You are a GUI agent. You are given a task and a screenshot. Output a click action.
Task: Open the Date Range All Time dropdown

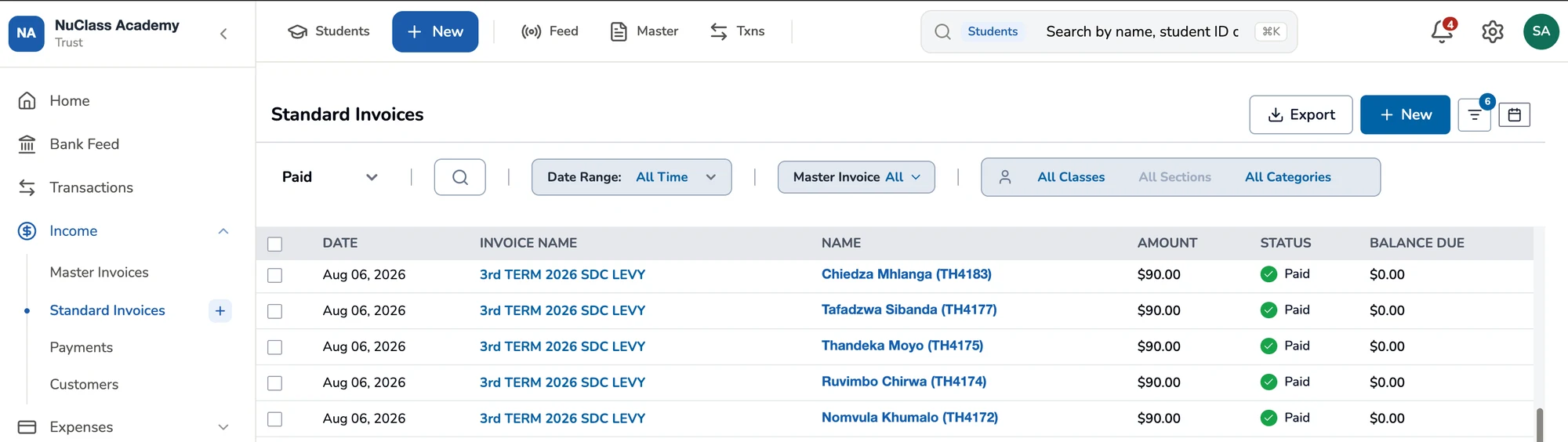click(x=631, y=177)
